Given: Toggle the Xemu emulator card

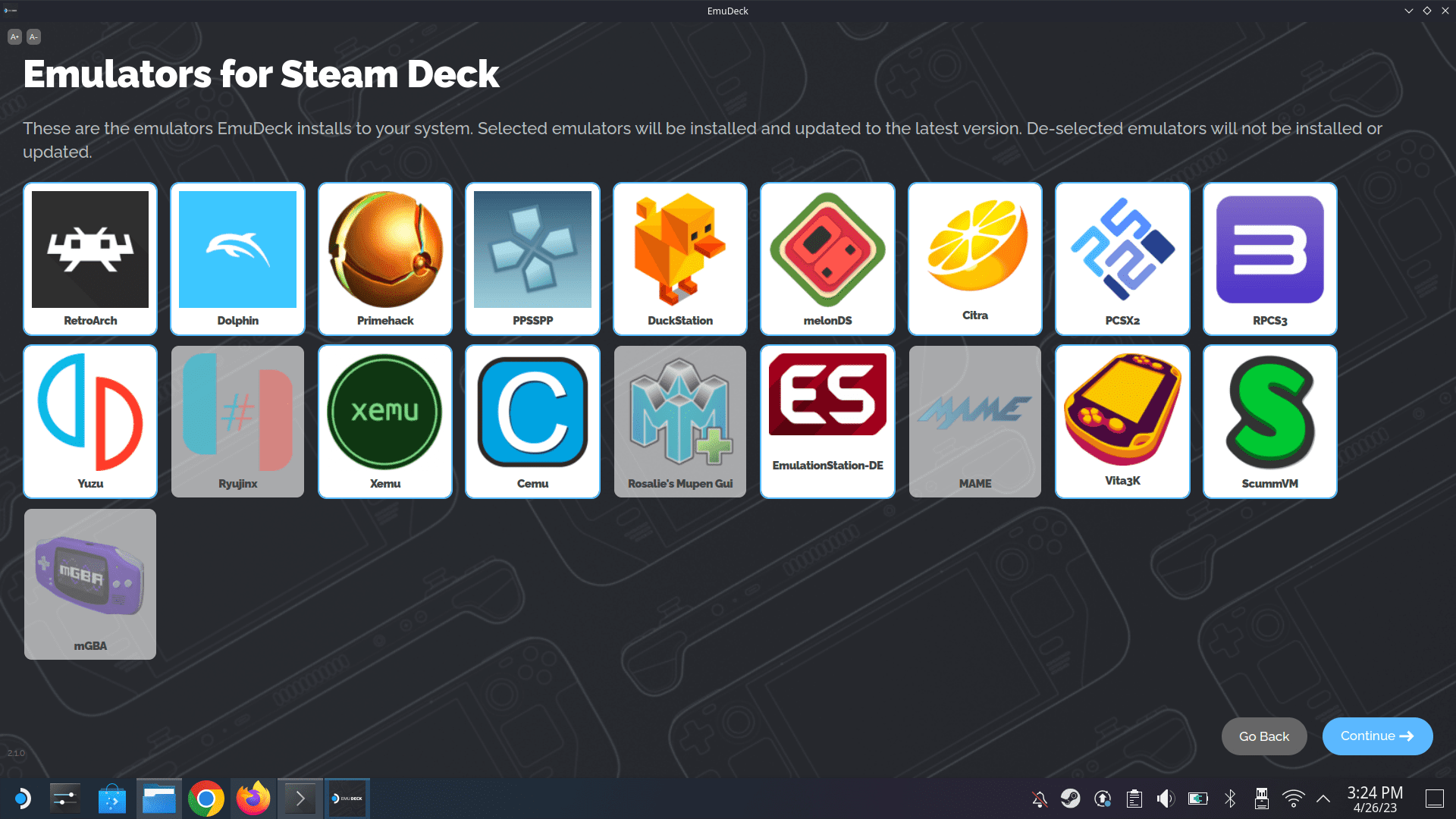Looking at the screenshot, I should 385,422.
